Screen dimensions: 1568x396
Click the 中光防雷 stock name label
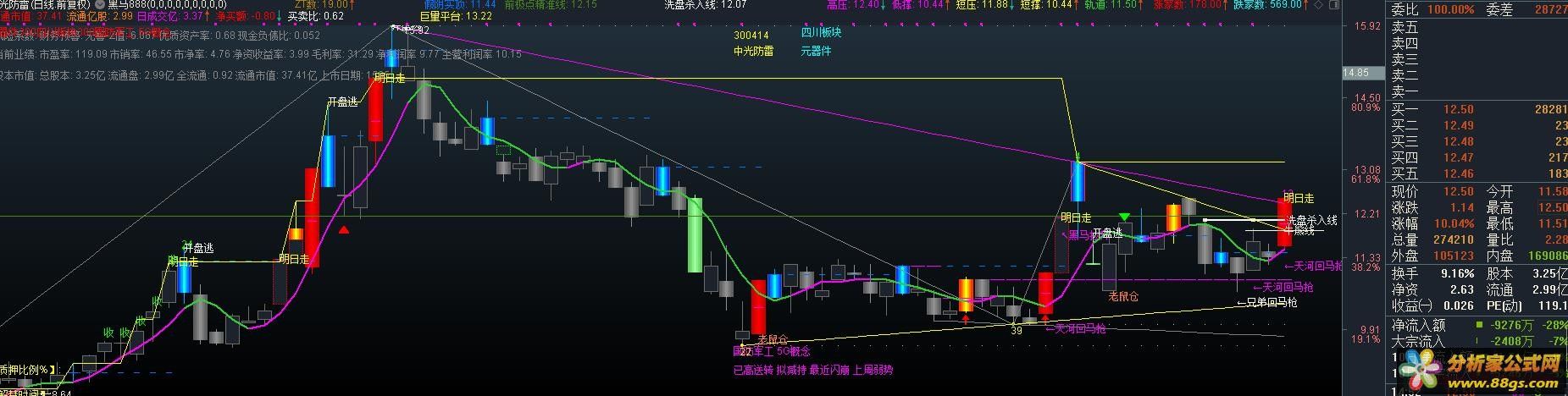click(x=754, y=51)
